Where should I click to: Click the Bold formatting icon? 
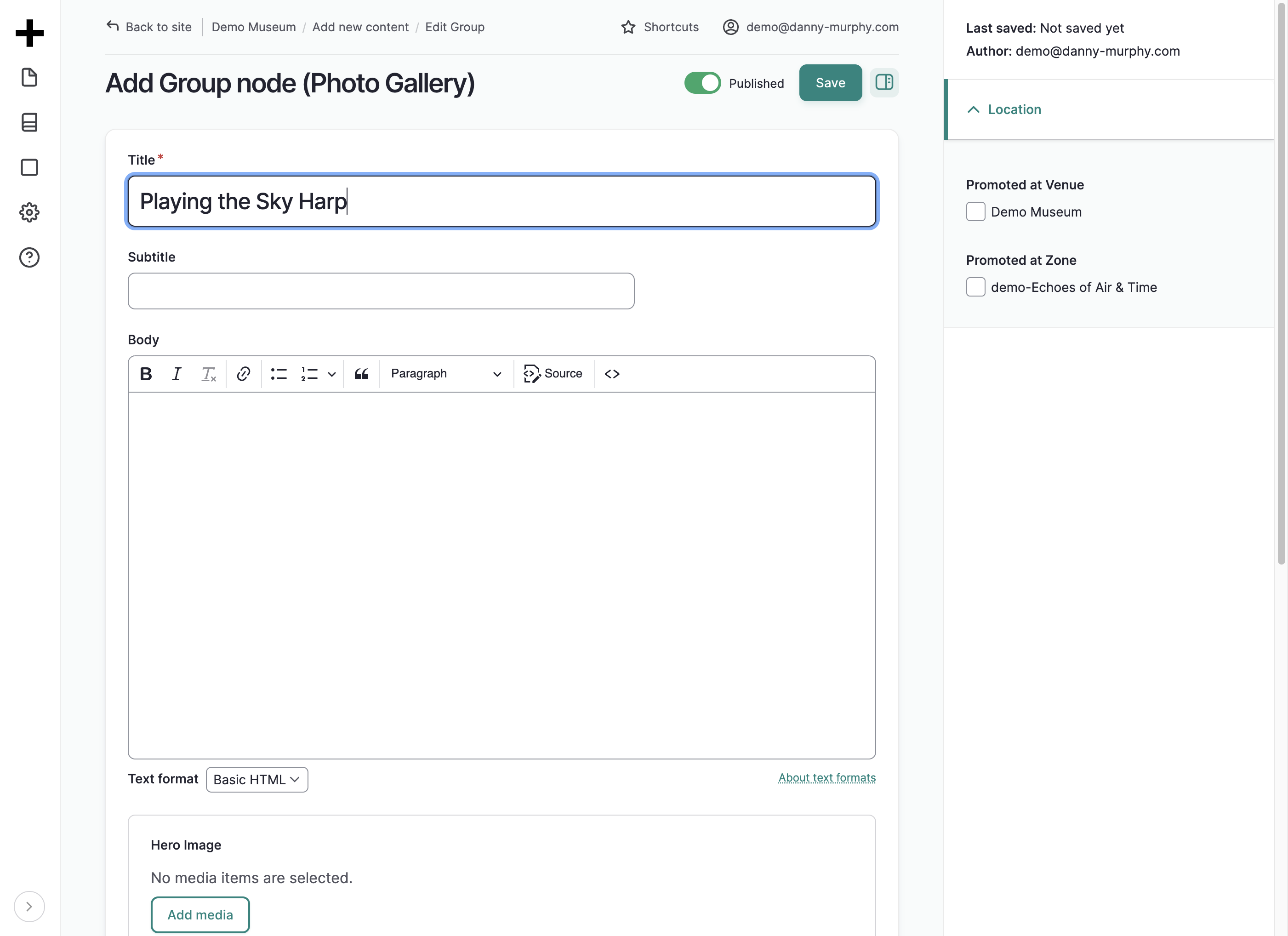tap(145, 374)
